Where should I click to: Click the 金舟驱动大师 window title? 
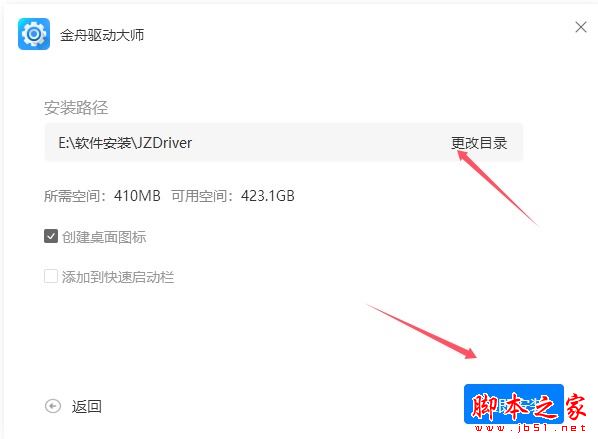(102, 35)
